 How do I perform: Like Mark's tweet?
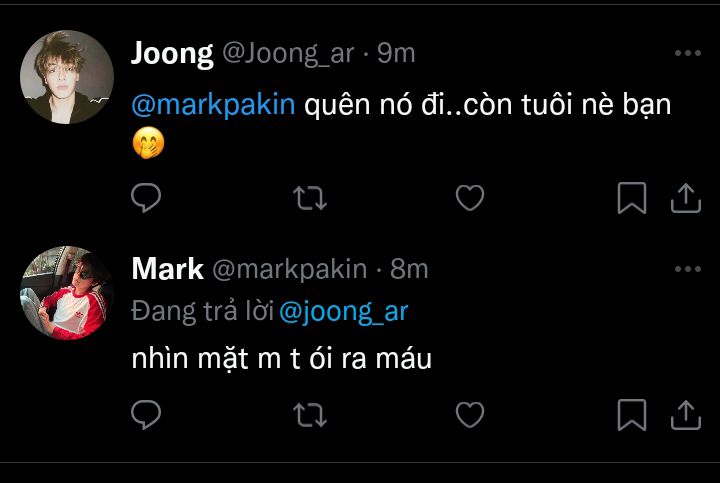(x=470, y=413)
